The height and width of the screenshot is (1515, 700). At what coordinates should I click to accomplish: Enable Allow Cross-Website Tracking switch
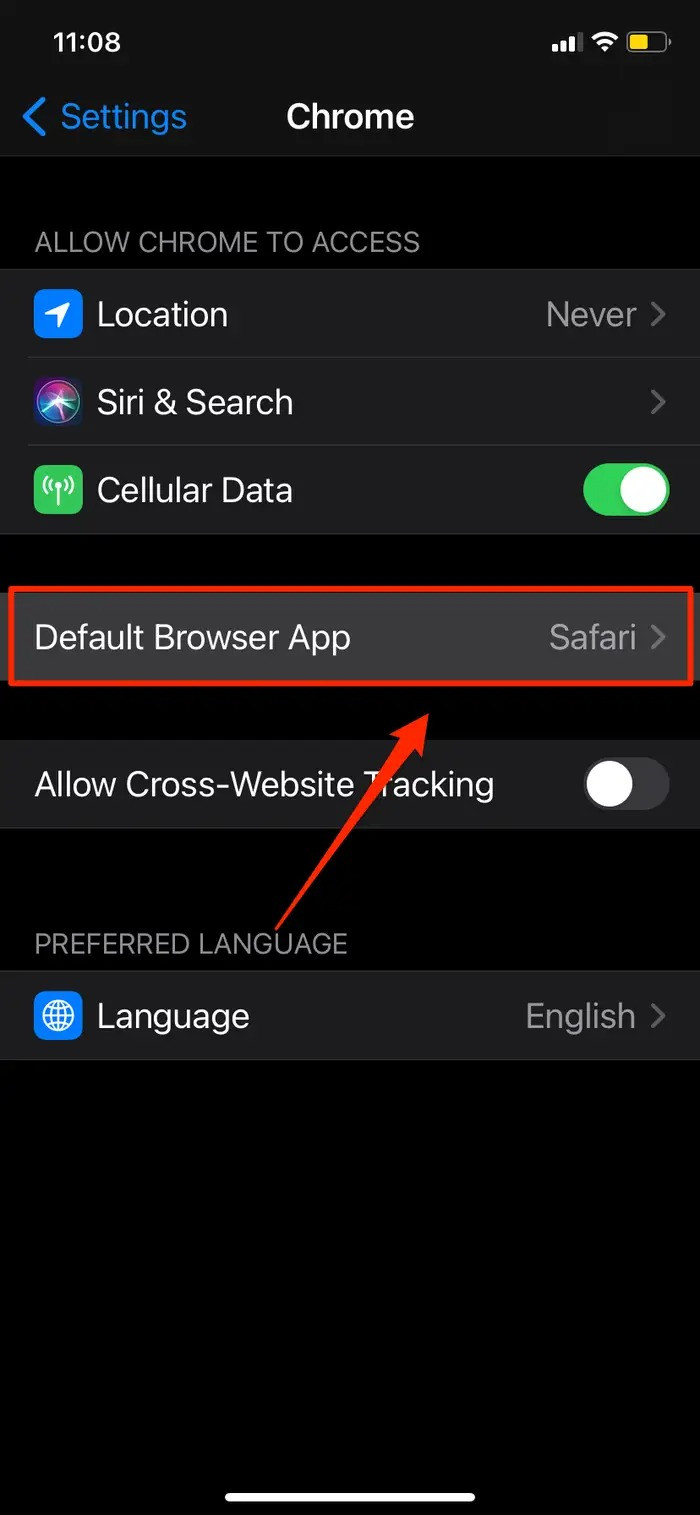point(626,783)
